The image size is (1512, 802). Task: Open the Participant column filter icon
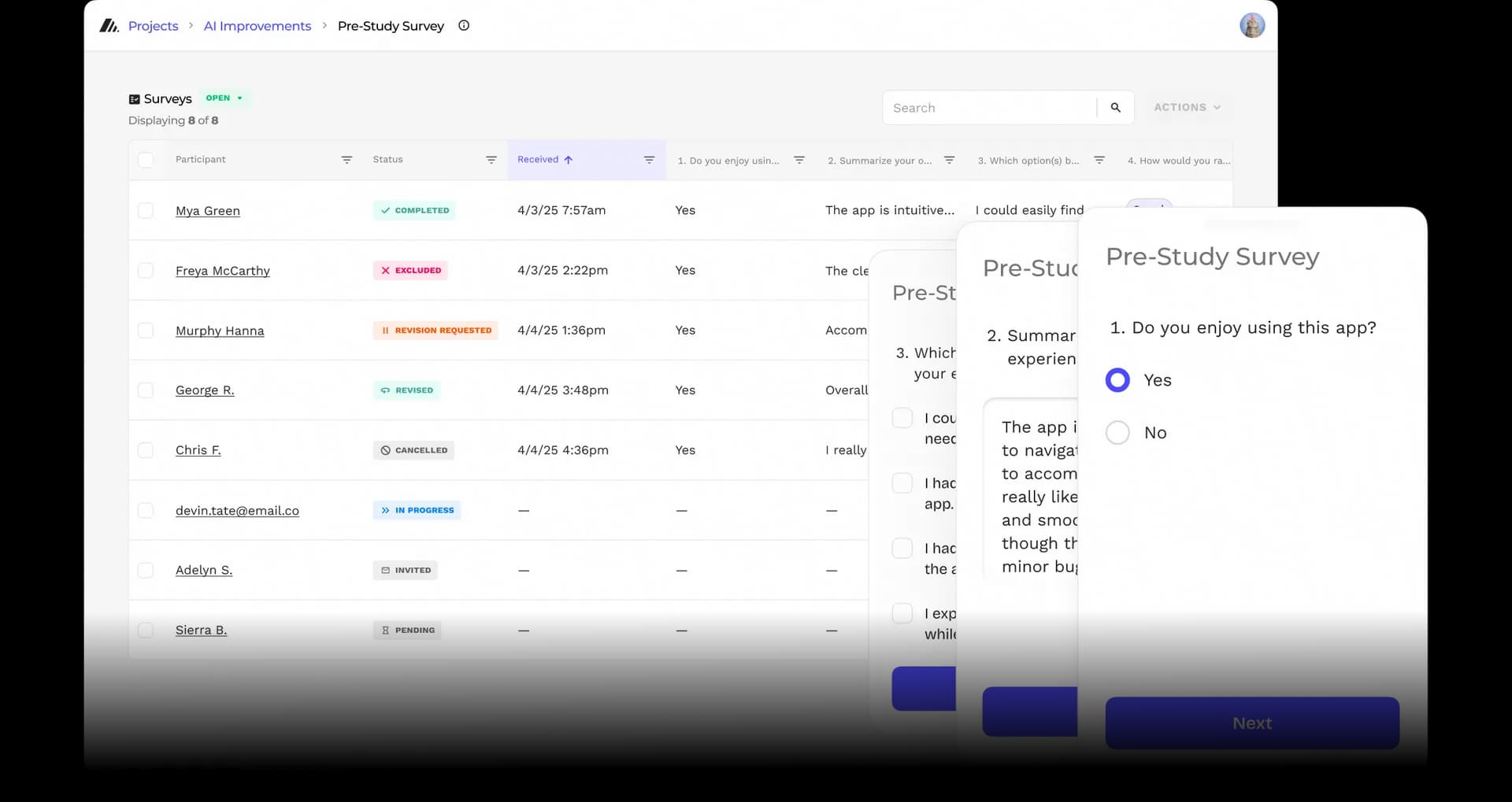click(346, 160)
